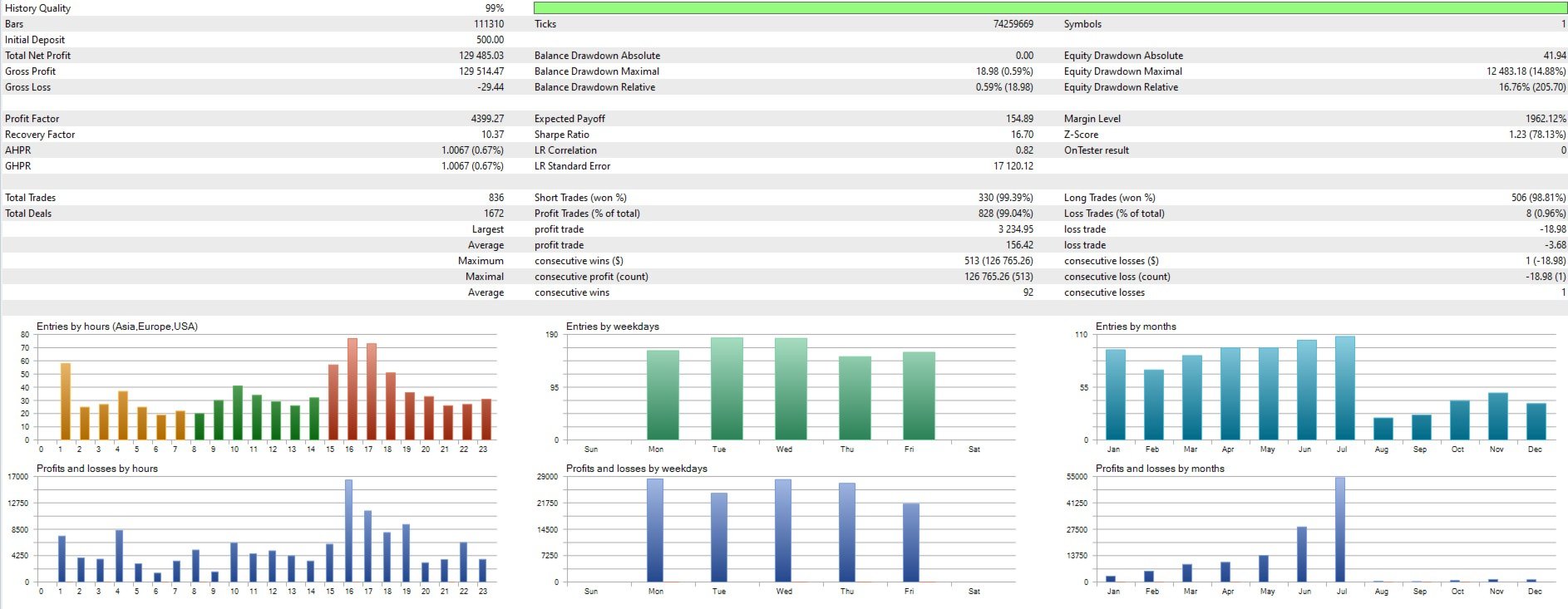
Task: Select the "History Quality" label
Action: click(37, 8)
